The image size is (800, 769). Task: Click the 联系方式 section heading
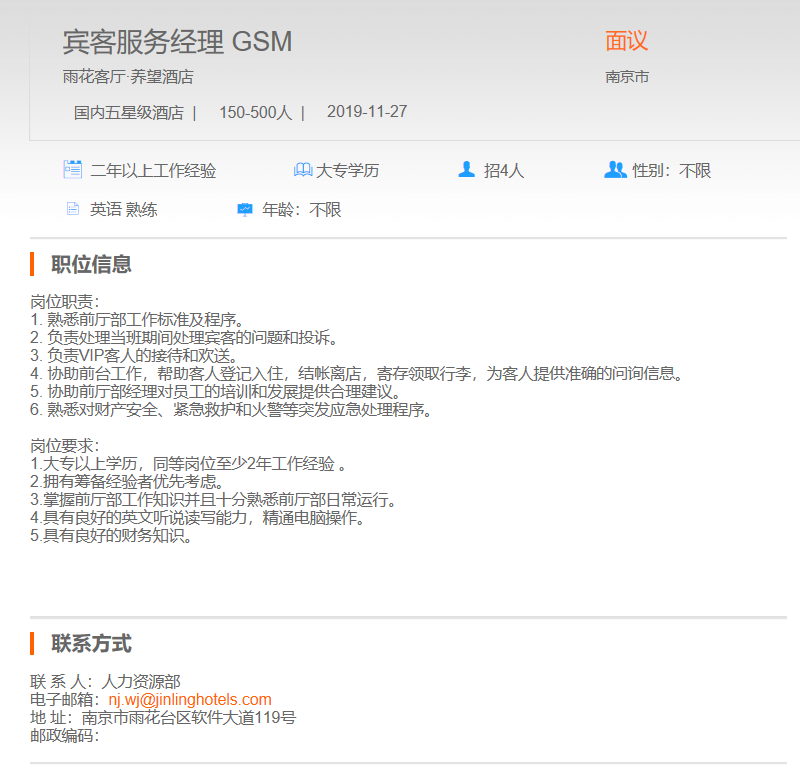pos(91,643)
